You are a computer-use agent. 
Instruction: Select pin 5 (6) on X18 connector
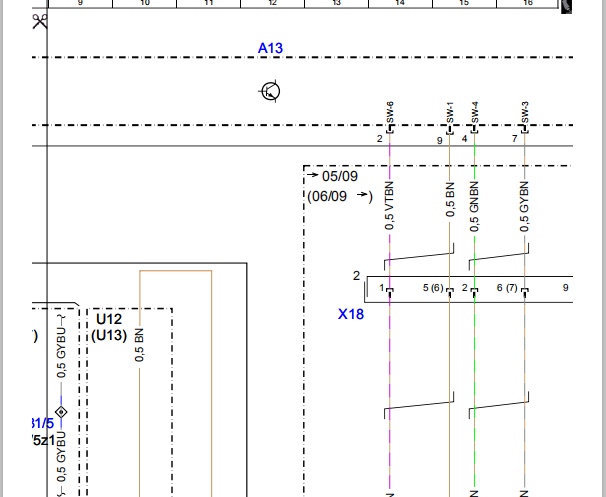[433, 288]
